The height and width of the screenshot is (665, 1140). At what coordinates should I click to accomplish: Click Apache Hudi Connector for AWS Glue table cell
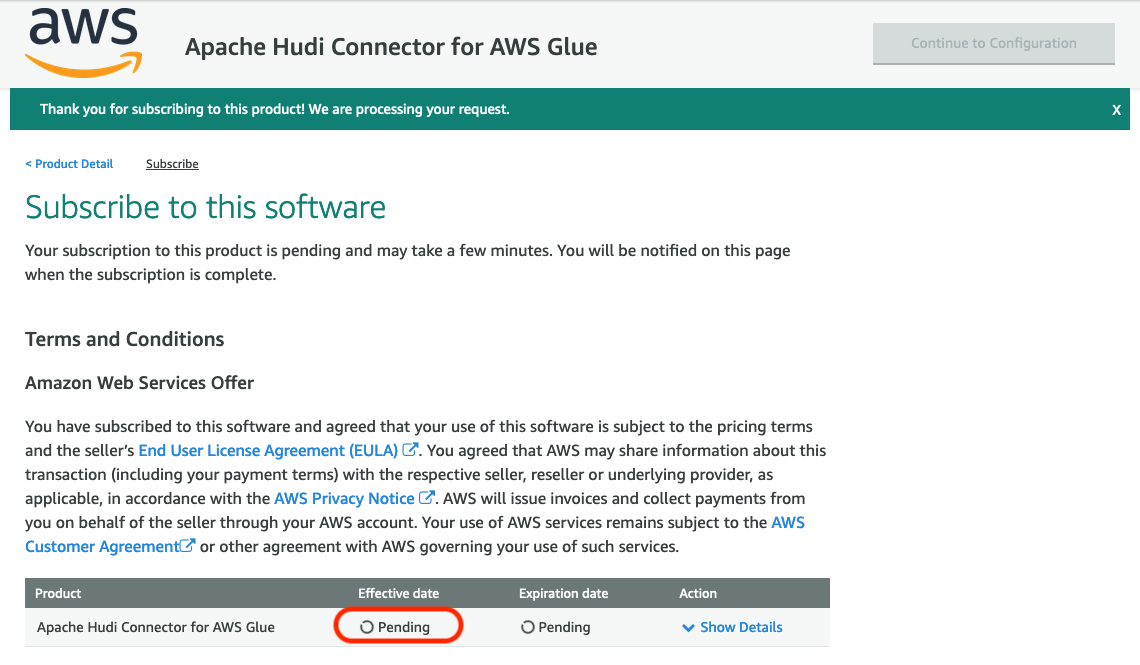156,627
